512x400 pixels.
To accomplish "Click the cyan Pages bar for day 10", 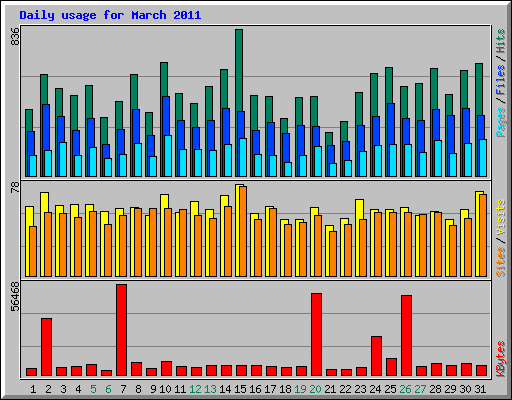I will point(168,156).
